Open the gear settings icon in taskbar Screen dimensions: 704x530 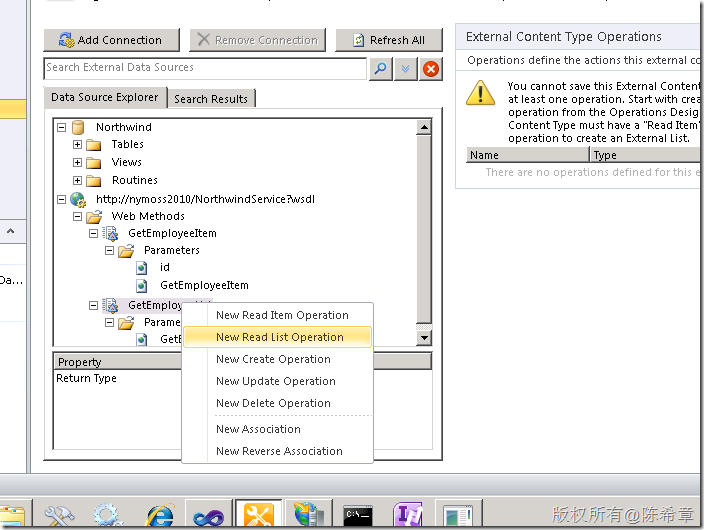[x=107, y=513]
